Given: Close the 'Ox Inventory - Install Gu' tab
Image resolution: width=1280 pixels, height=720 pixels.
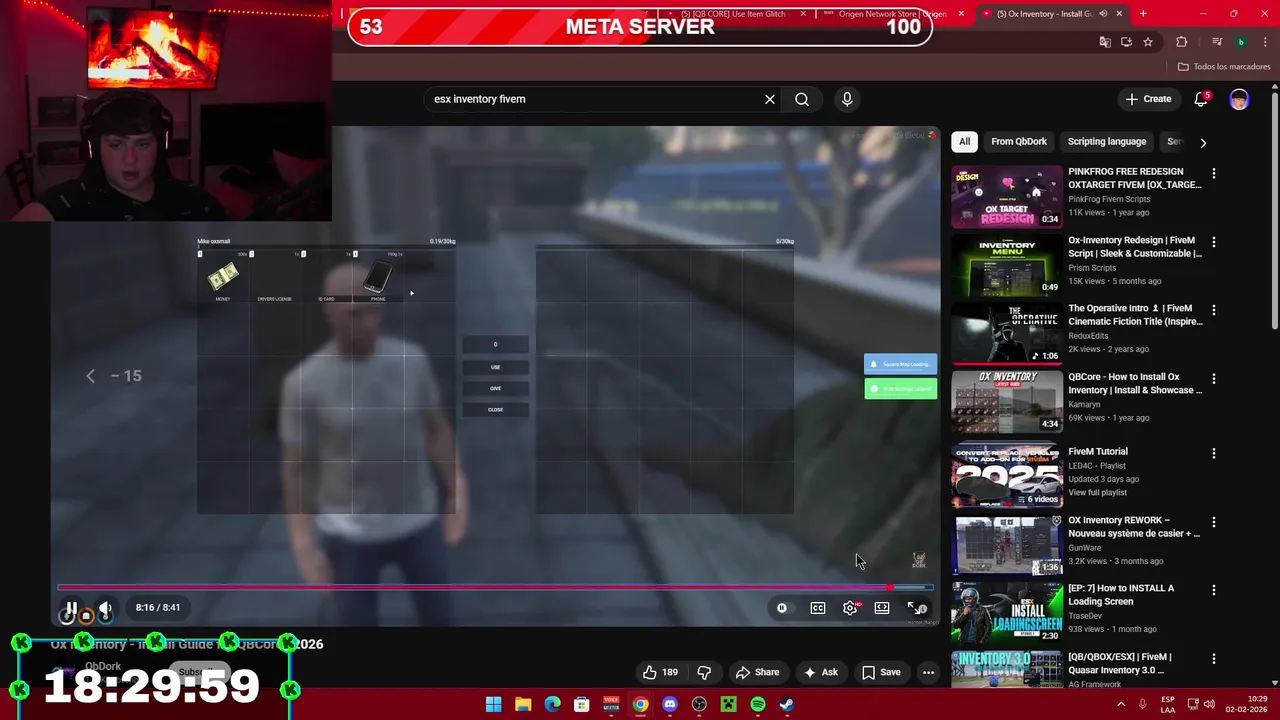Looking at the screenshot, I should point(1119,14).
